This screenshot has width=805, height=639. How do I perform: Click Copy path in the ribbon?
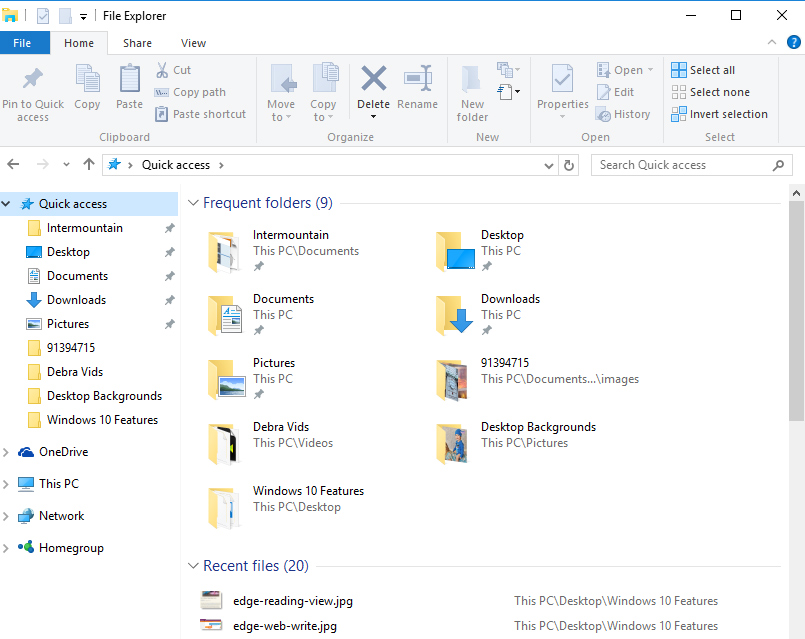[190, 92]
